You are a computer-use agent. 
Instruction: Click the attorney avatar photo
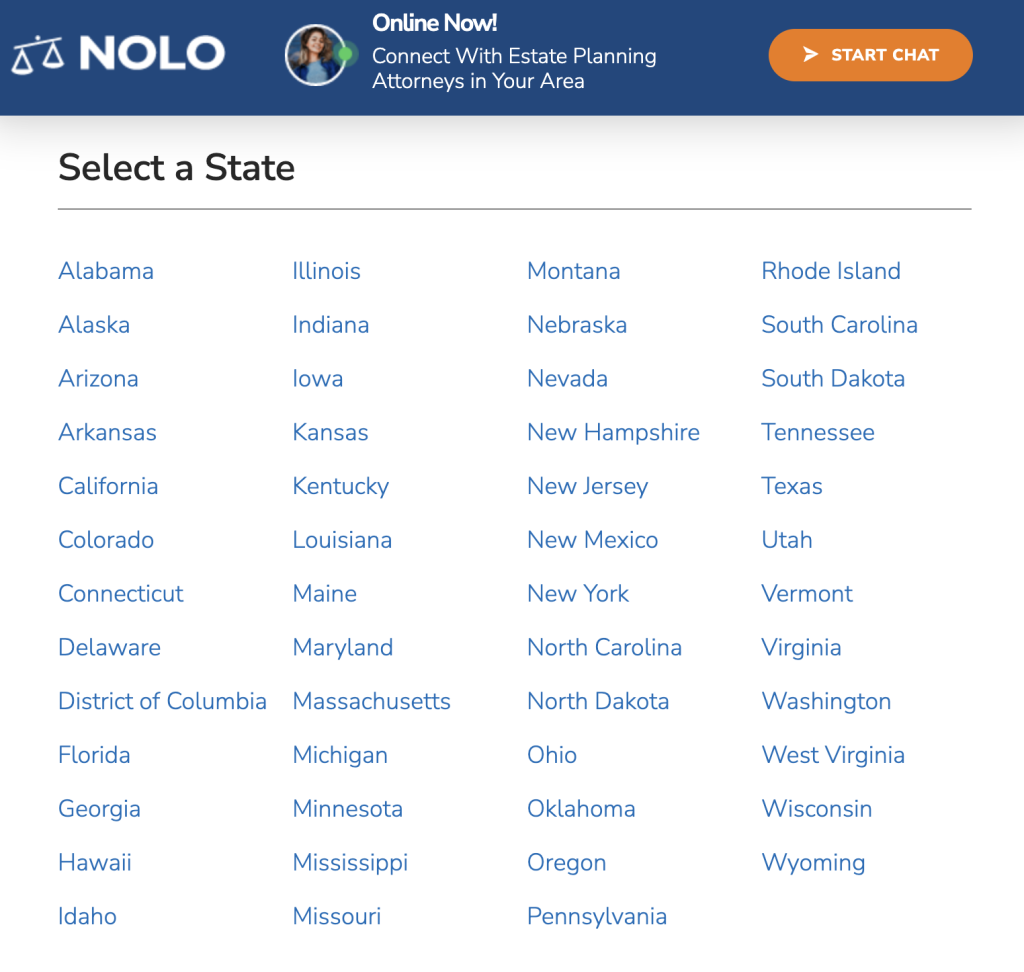pyautogui.click(x=315, y=55)
